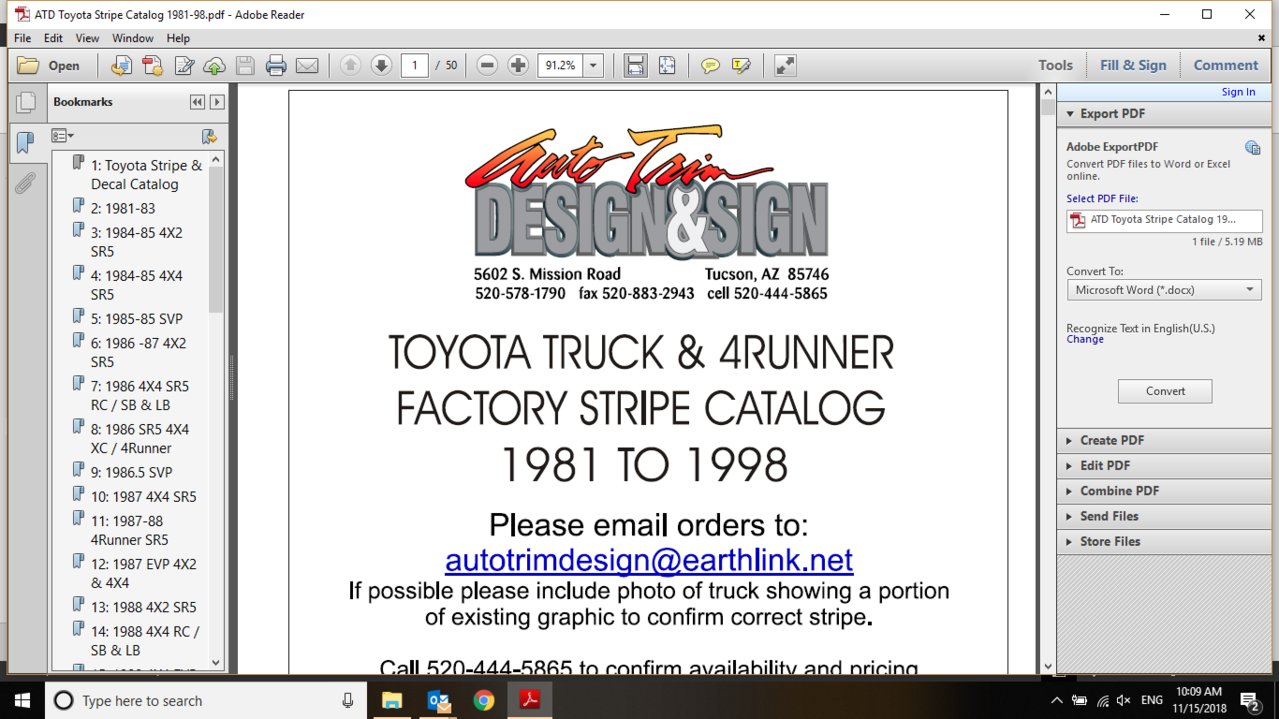The height and width of the screenshot is (719, 1279).
Task: Click the Open file toolbar button
Action: click(x=49, y=65)
